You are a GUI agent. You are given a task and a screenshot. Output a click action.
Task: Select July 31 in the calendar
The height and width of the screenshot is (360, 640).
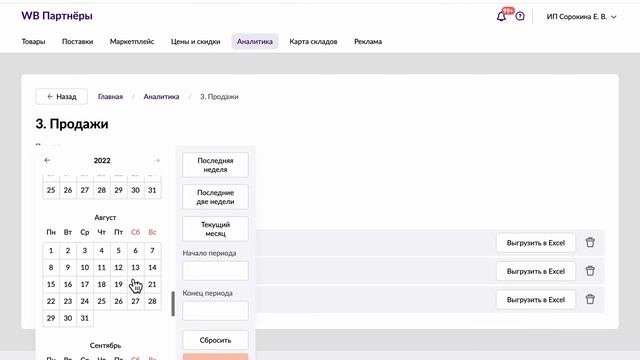click(152, 190)
